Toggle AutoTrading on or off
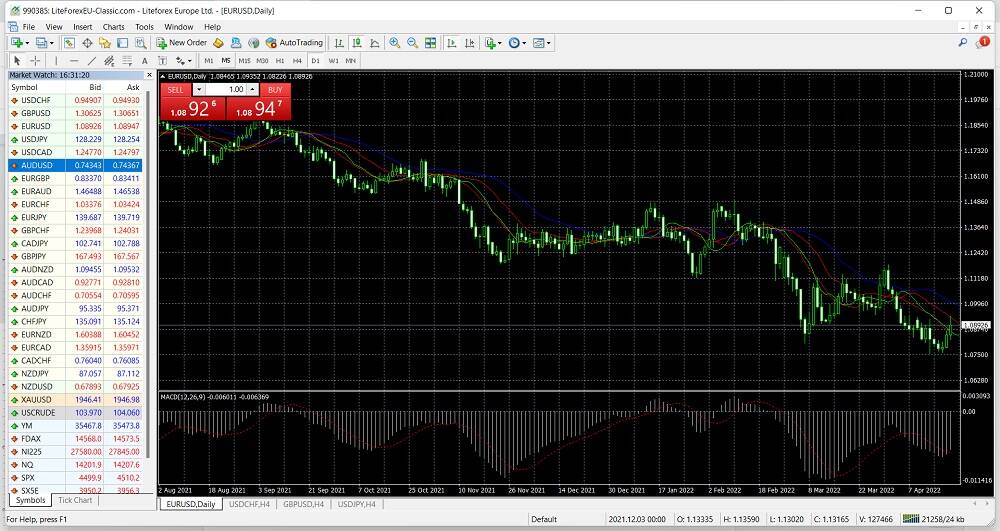Screen dimensions: 1000x531 pos(295,43)
